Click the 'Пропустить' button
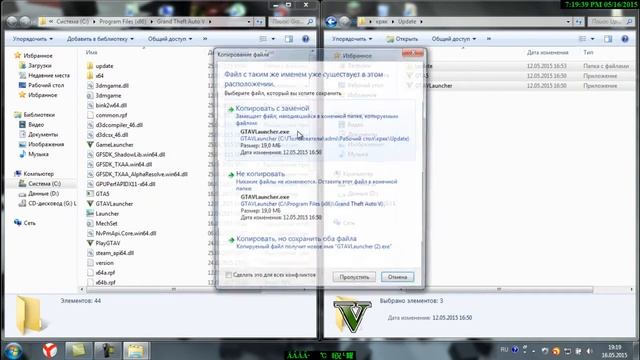 (x=354, y=277)
